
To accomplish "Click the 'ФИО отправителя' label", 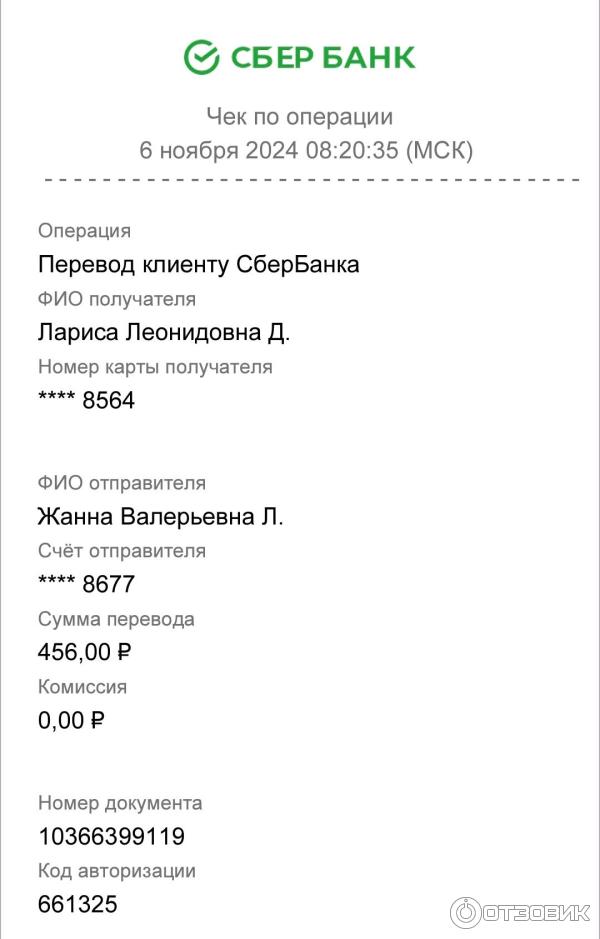I will (122, 483).
